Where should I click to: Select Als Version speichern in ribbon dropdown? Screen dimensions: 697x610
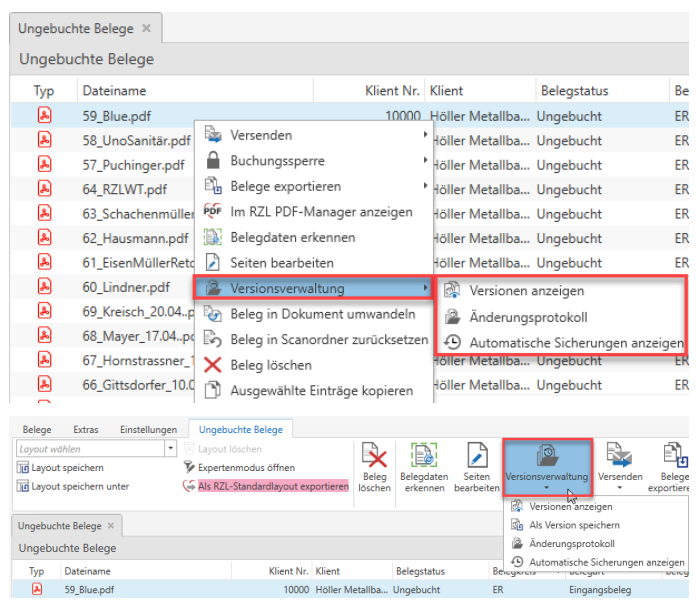point(573,525)
